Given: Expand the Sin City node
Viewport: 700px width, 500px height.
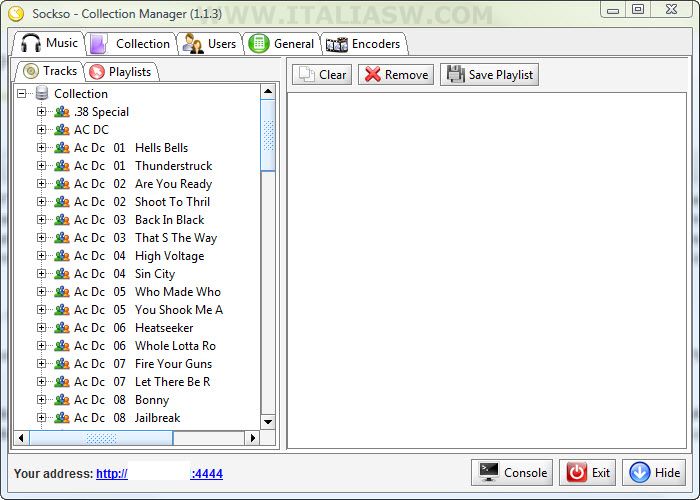Looking at the screenshot, I should pyautogui.click(x=41, y=274).
